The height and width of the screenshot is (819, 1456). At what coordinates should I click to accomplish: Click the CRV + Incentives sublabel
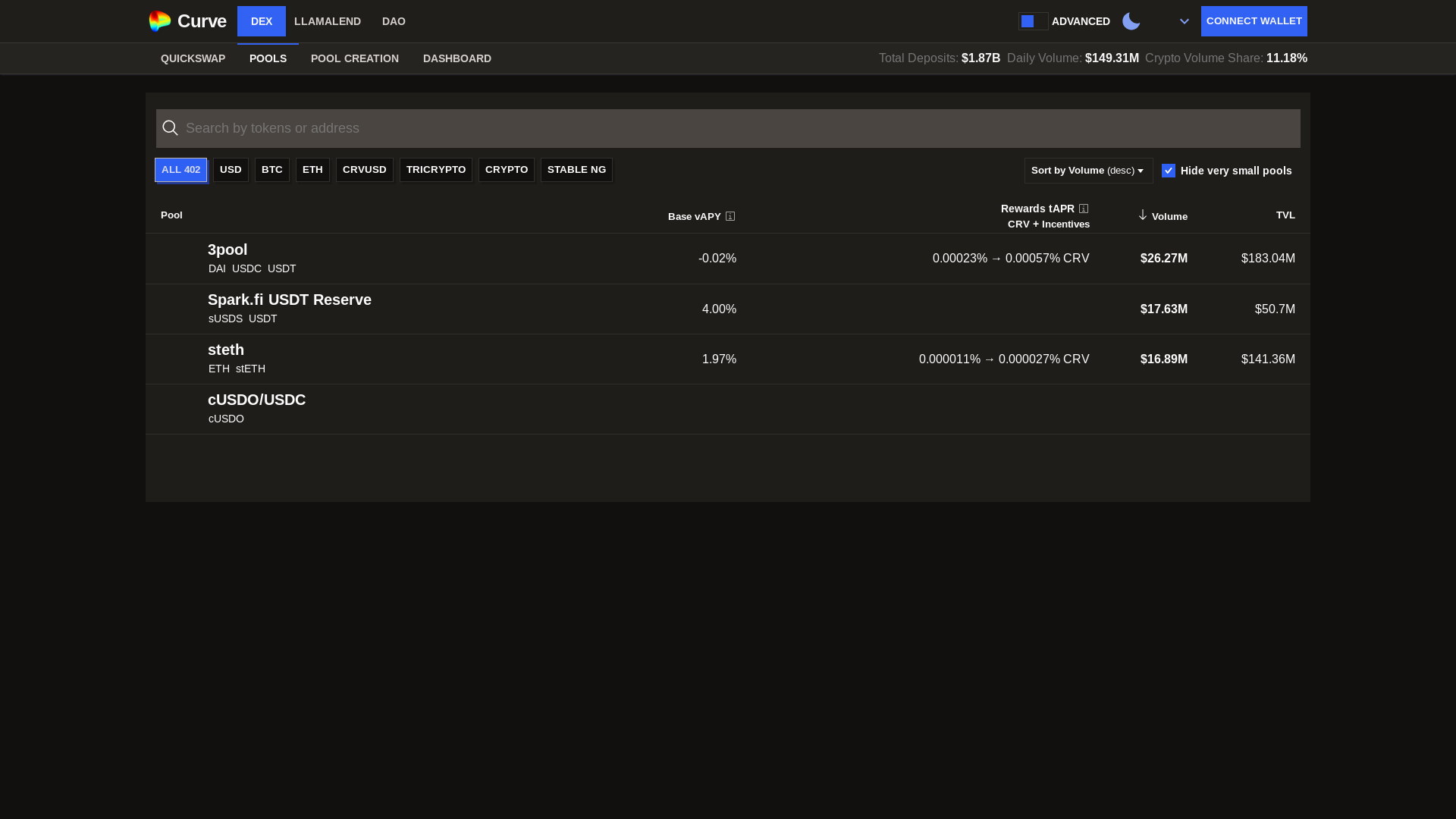pos(1049,224)
